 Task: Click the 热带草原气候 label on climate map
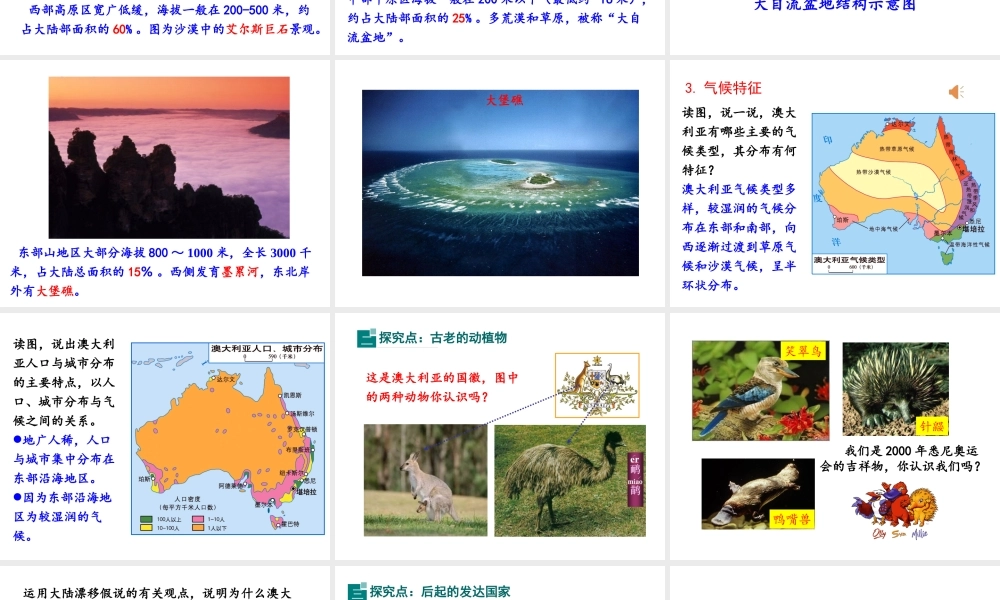(x=896, y=149)
